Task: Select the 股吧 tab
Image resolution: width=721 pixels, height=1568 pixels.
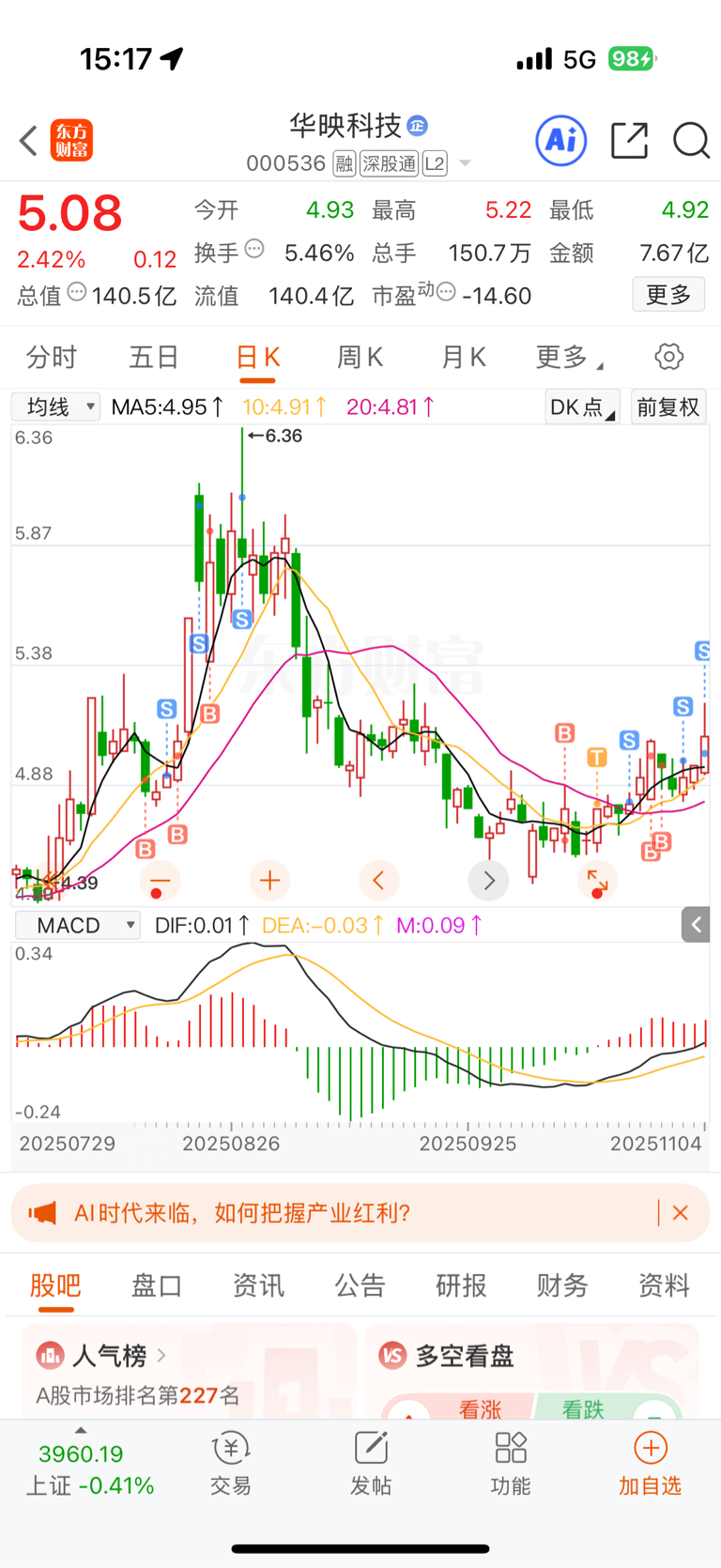Action: pos(55,1285)
